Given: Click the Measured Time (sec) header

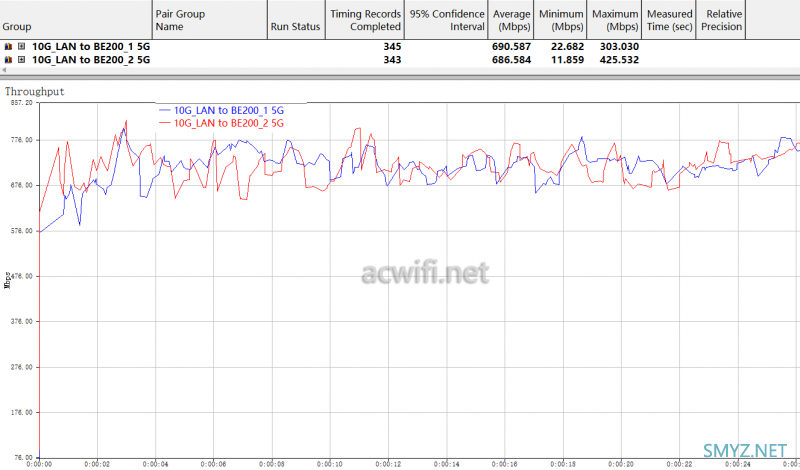Looking at the screenshot, I should [x=669, y=20].
